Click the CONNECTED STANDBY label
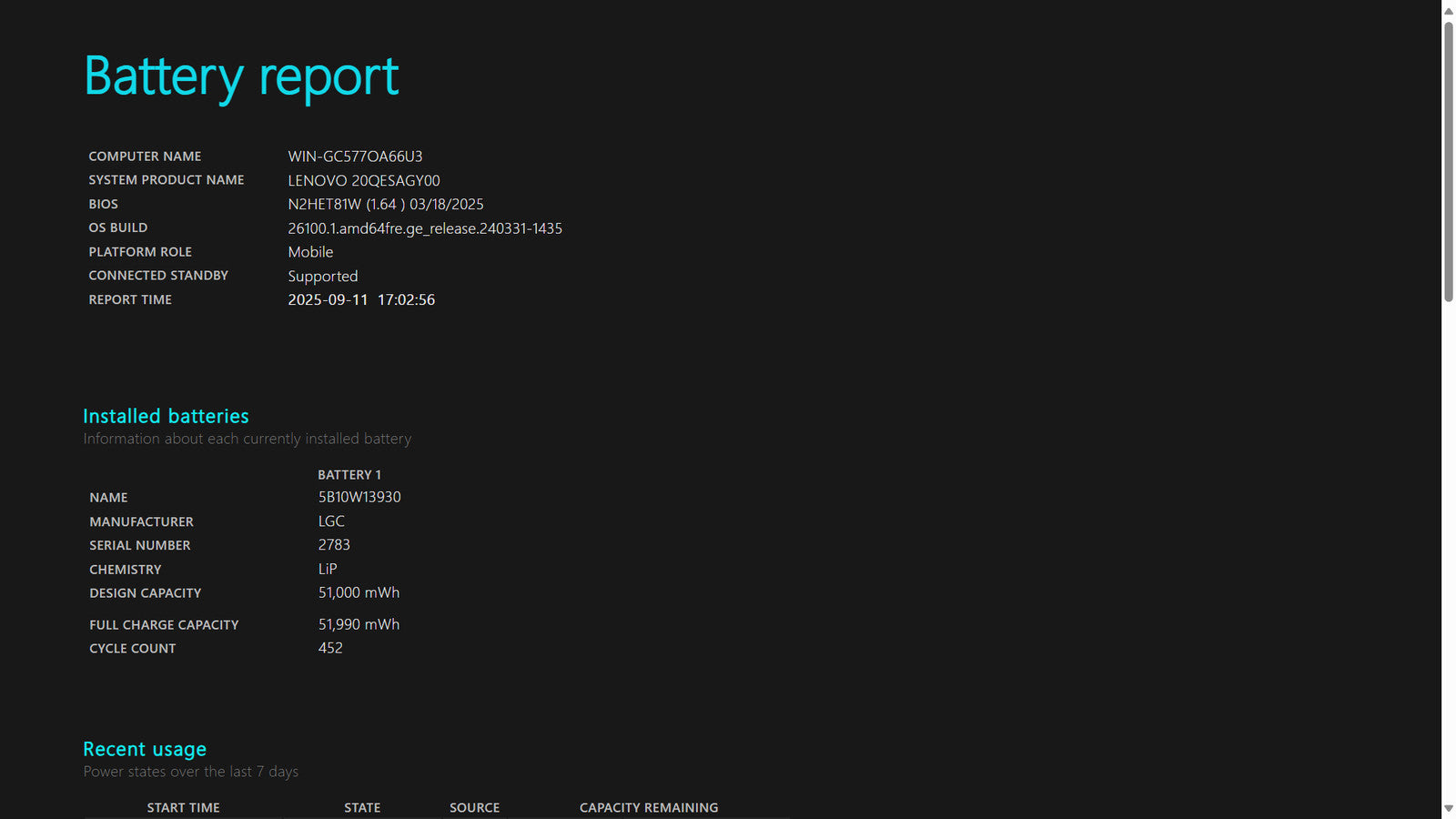The height and width of the screenshot is (819, 1456). [x=158, y=275]
